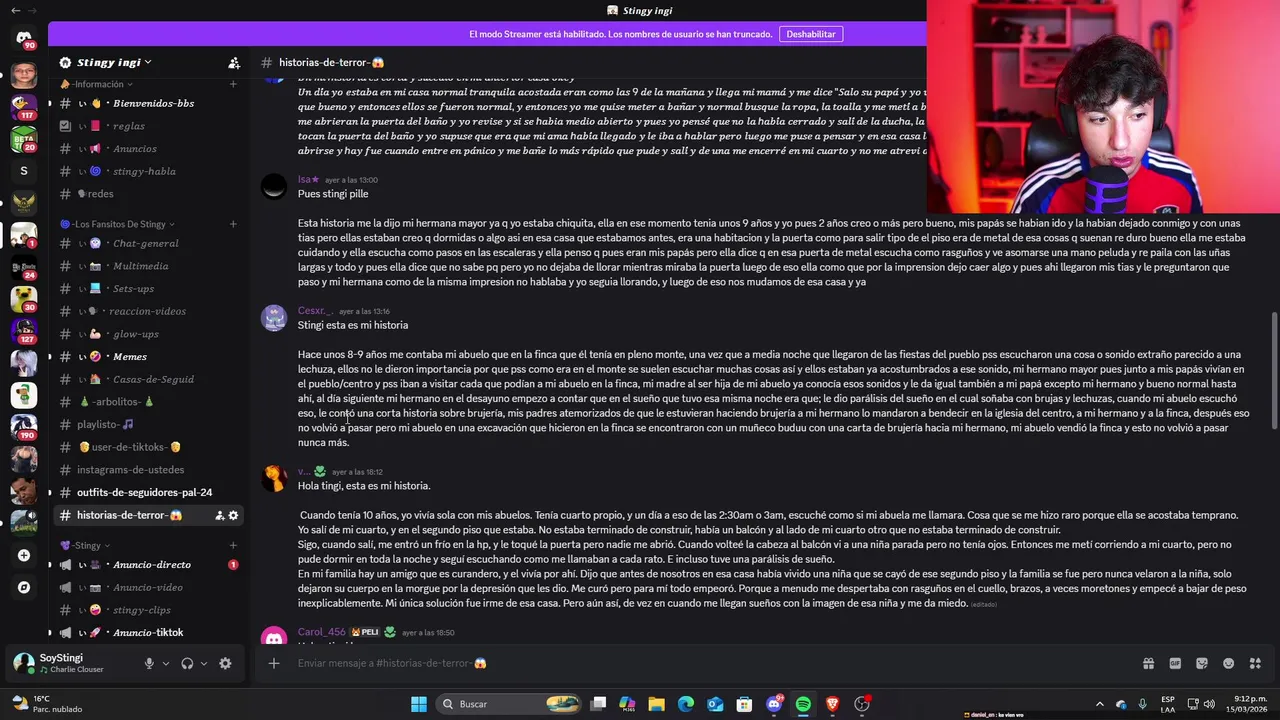Click invite icon on historias-de-terror channel row
Viewport: 1280px width, 720px height.
tap(219, 515)
